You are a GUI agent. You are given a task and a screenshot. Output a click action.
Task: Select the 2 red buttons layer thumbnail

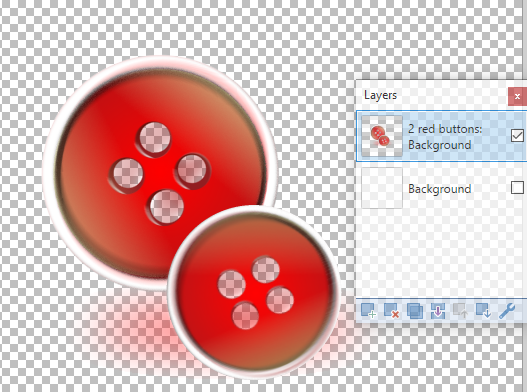click(x=381, y=136)
